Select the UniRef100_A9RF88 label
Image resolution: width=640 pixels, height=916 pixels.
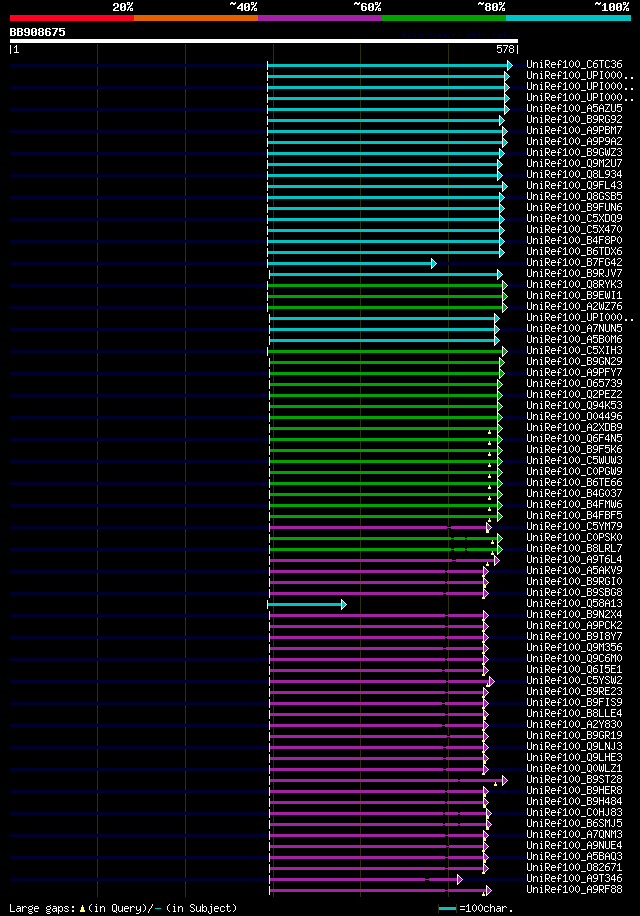click(x=574, y=890)
